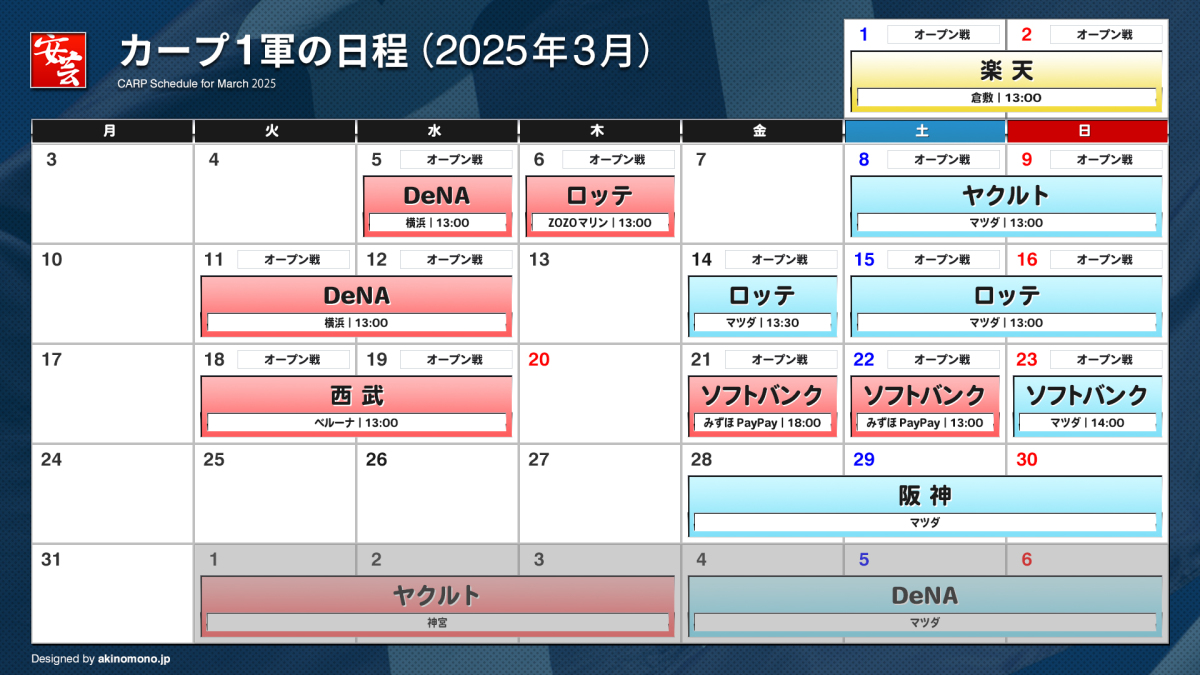Select date 28 in the calendar
The width and height of the screenshot is (1200, 675).
point(701,459)
